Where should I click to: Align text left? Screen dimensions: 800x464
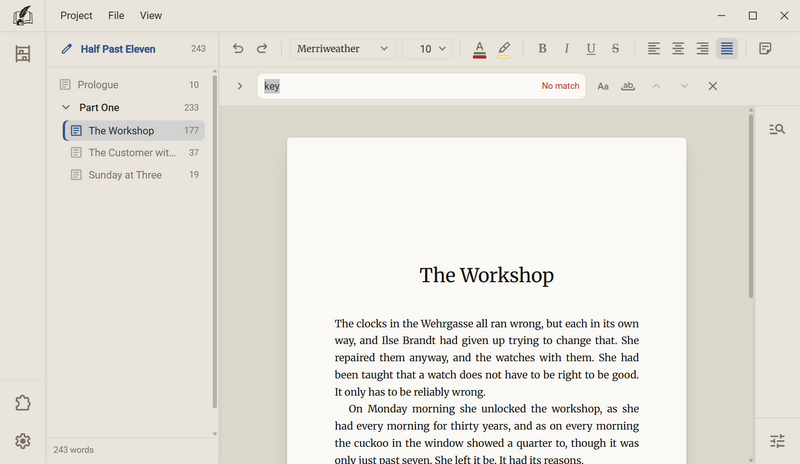click(x=654, y=48)
